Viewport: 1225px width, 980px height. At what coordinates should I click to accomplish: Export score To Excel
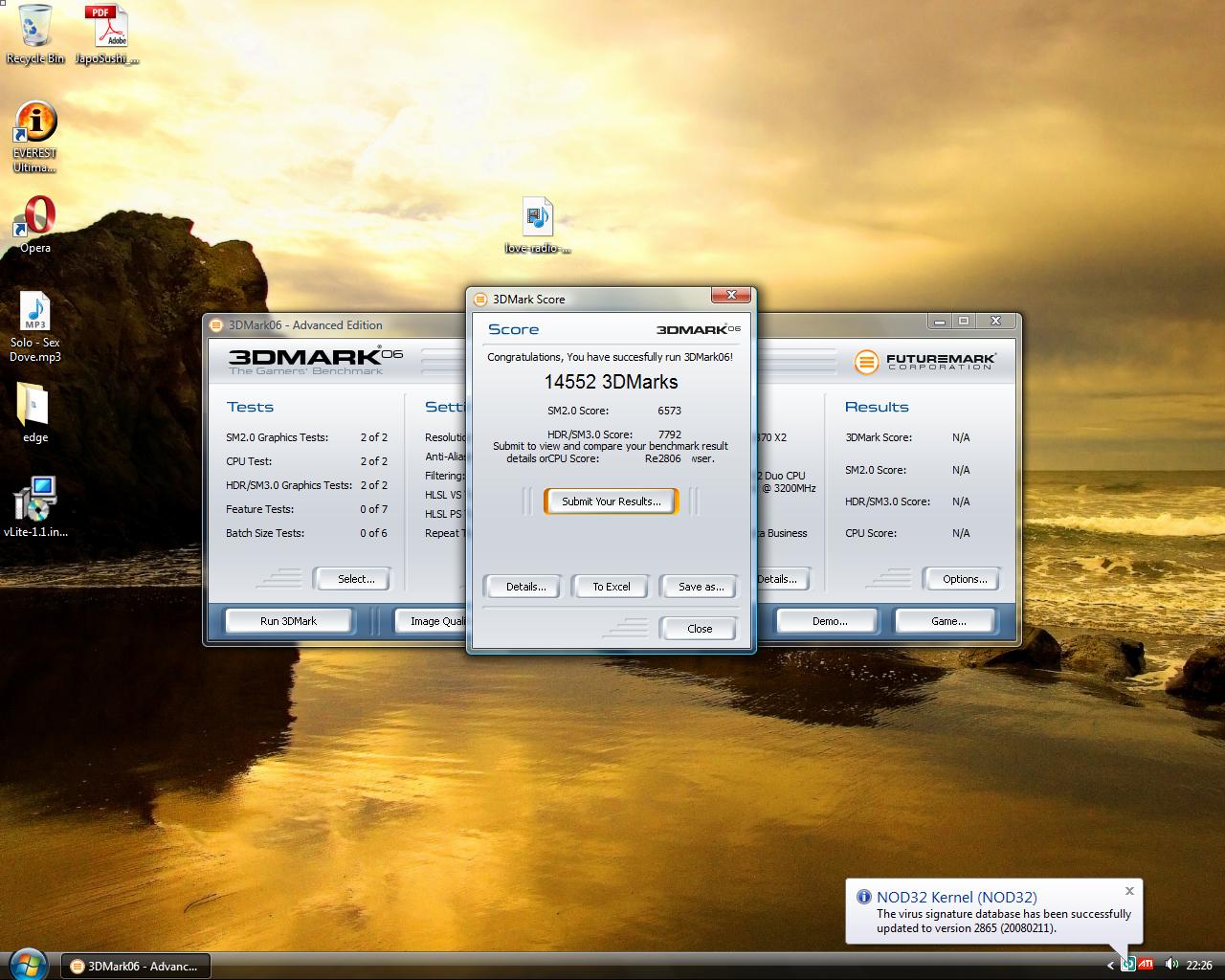click(x=611, y=587)
